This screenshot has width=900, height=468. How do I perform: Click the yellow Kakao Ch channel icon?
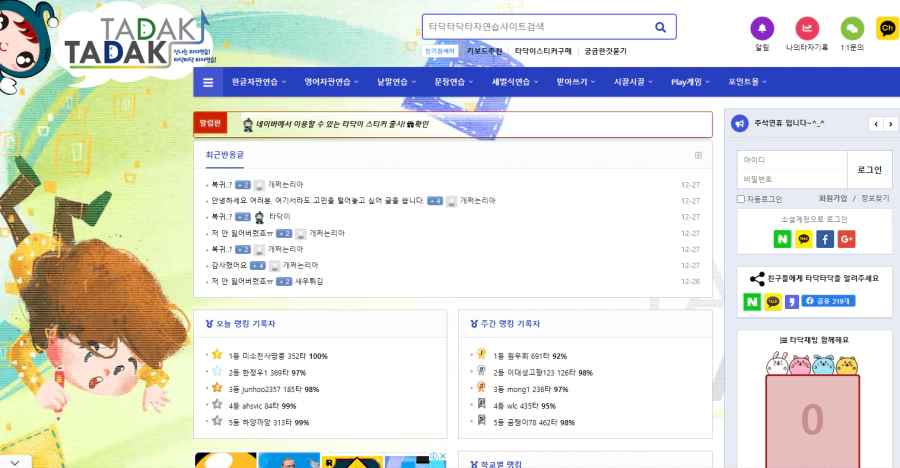point(887,28)
